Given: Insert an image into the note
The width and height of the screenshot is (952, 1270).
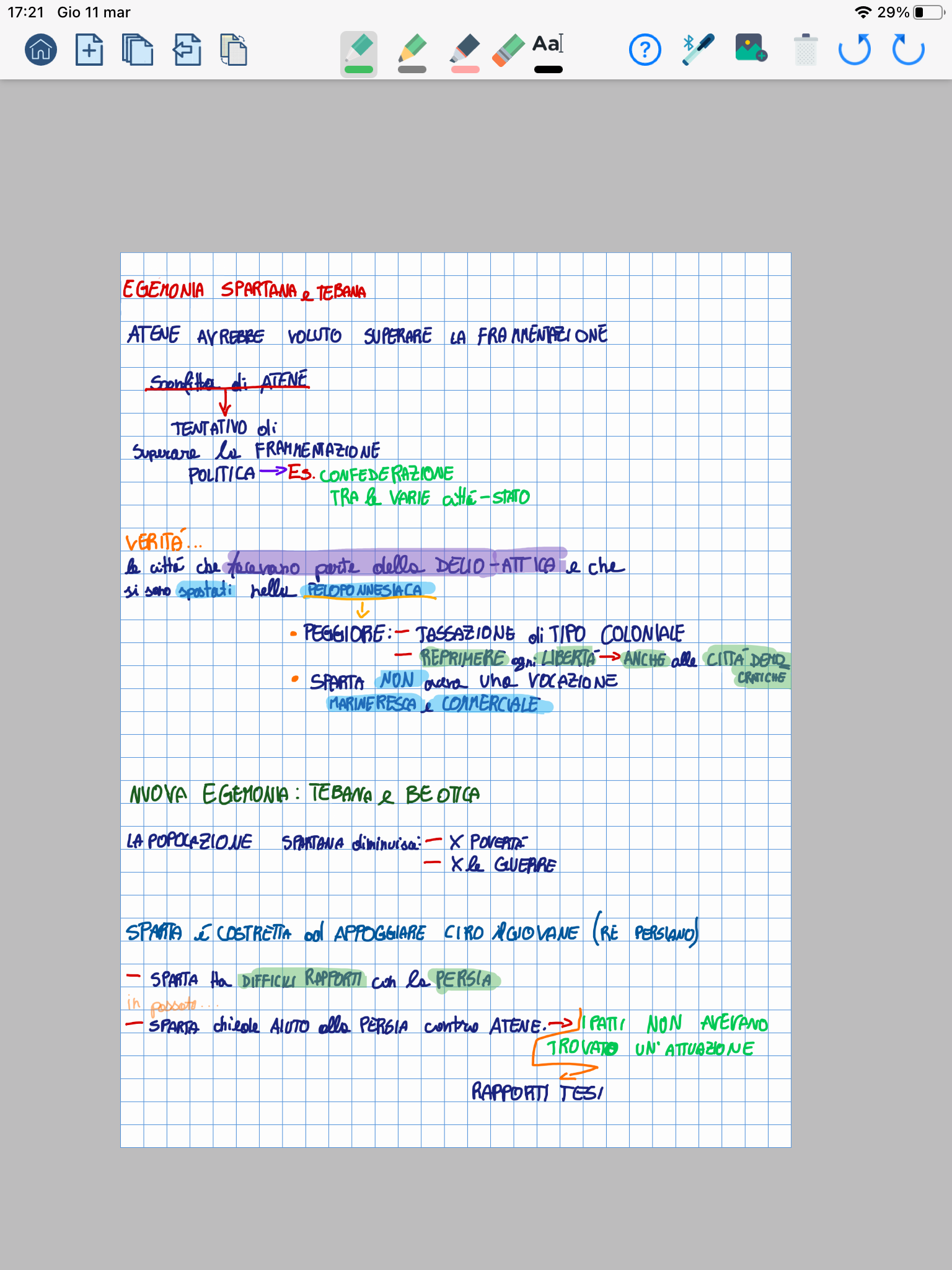Looking at the screenshot, I should pyautogui.click(x=751, y=48).
